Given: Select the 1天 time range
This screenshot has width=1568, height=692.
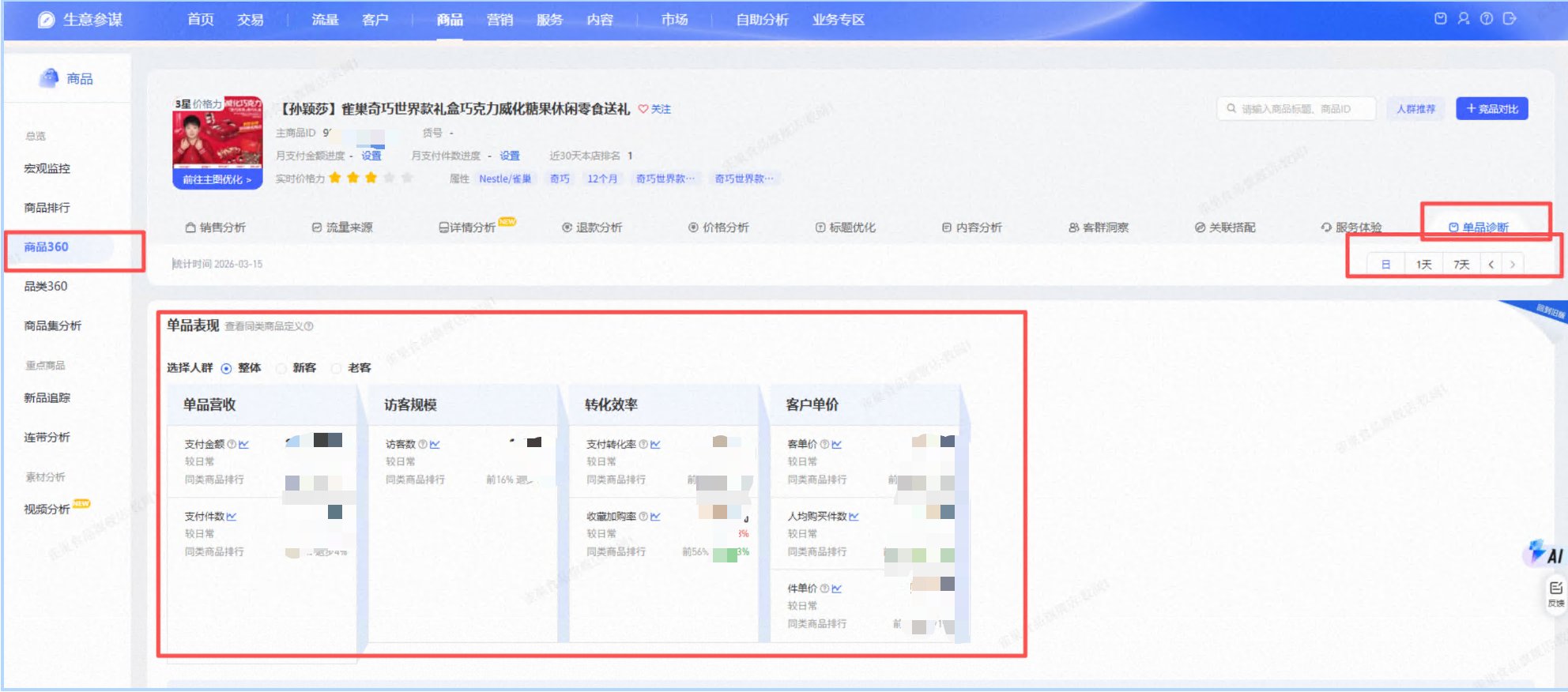Looking at the screenshot, I should [x=1424, y=265].
